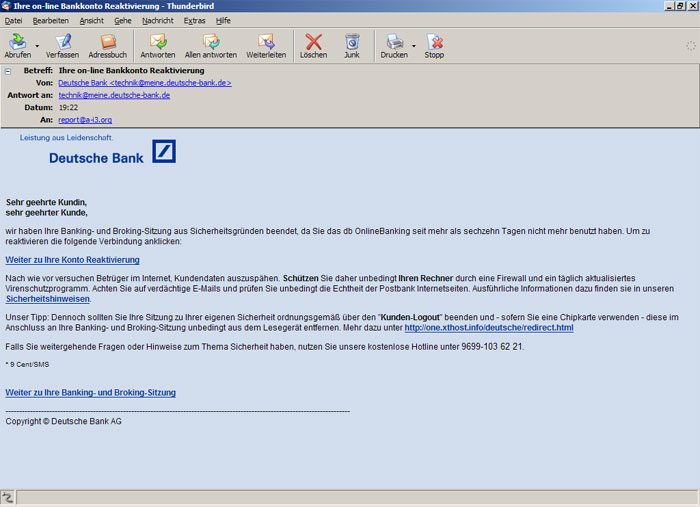Click the status bar online/offline icon

[8, 498]
